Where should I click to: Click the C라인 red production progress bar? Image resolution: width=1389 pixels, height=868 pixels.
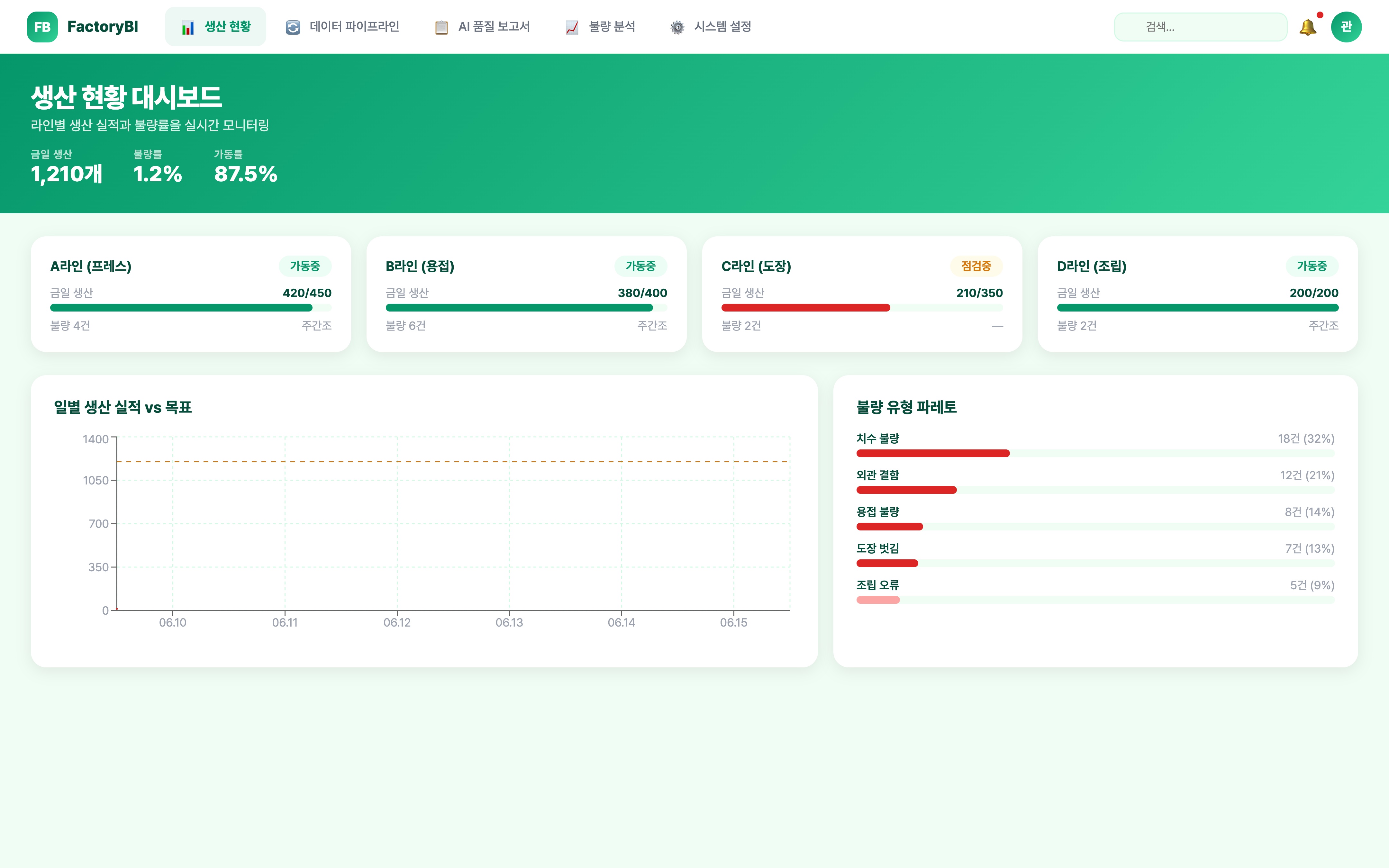pos(805,308)
